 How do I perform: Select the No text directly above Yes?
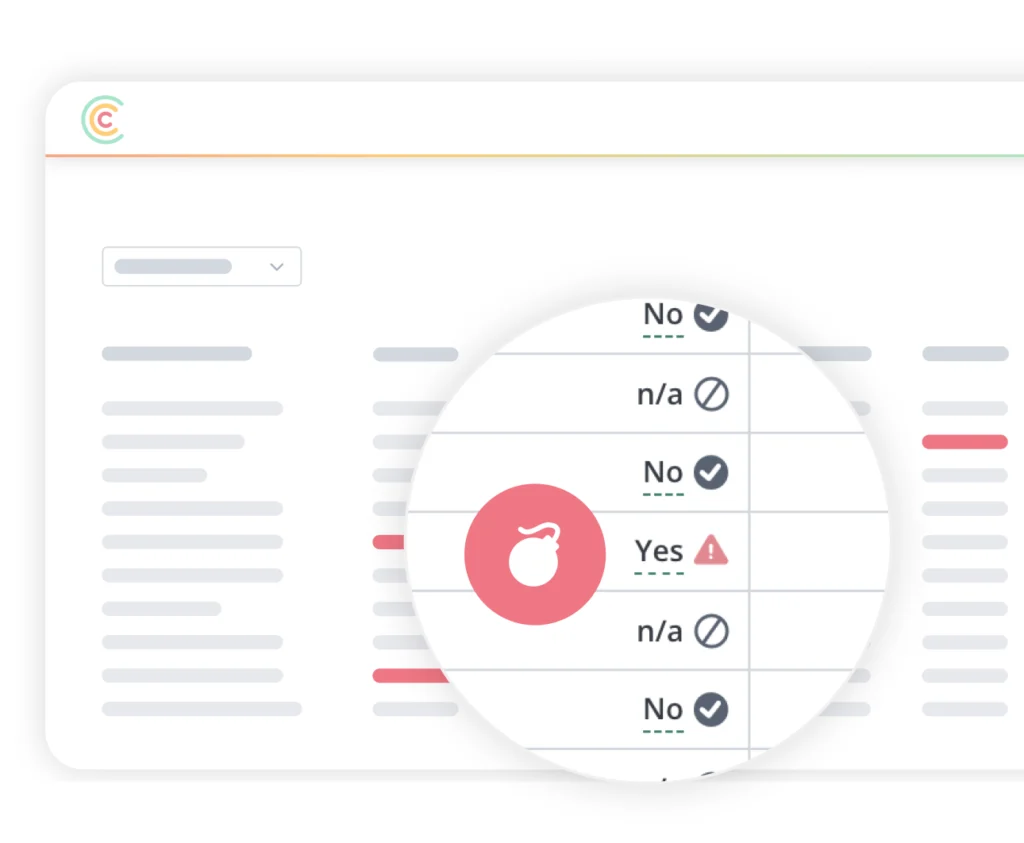click(x=663, y=472)
